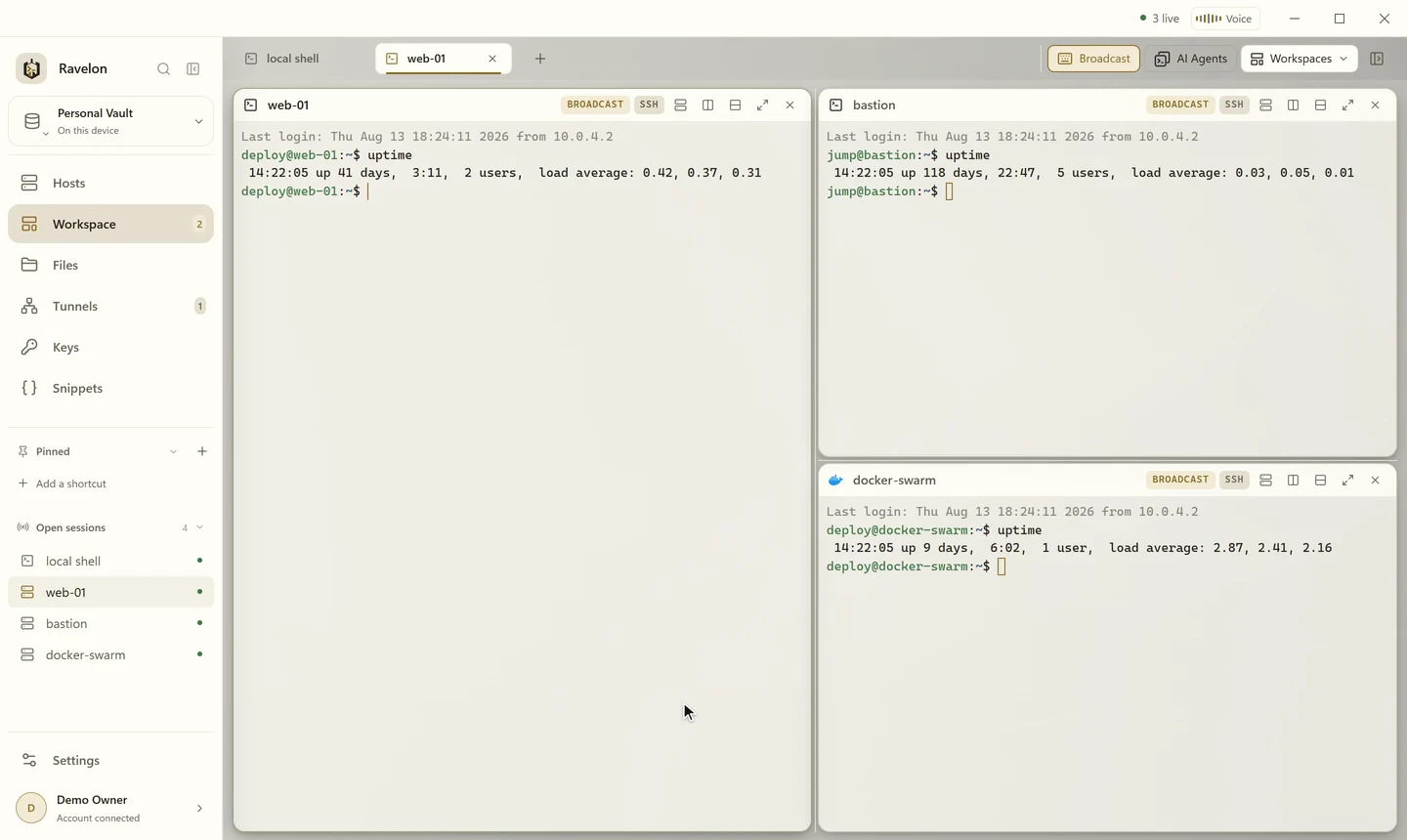Select docker-swarm in open sessions
The height and width of the screenshot is (840, 1407).
[110, 654]
